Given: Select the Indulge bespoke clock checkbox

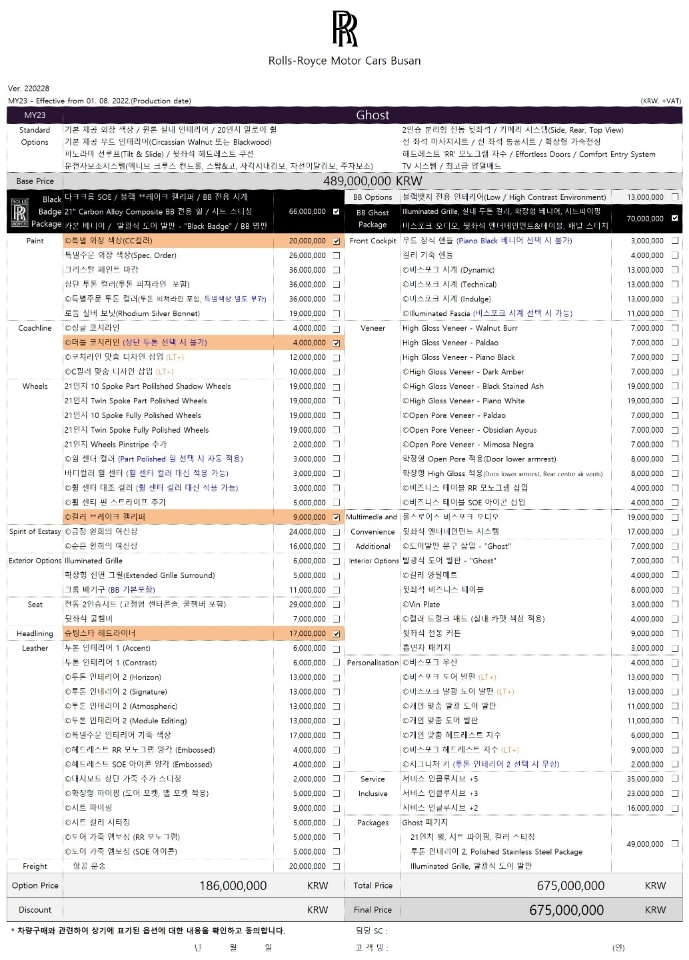Looking at the screenshot, I should point(675,299).
